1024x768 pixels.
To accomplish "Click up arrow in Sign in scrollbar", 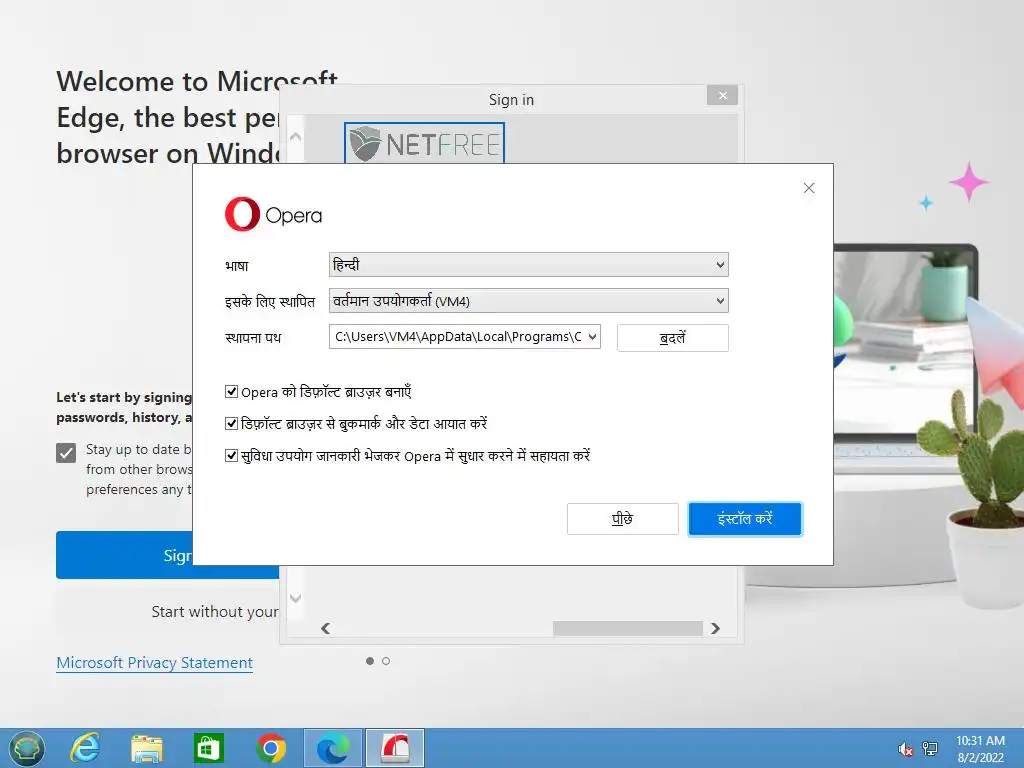I will (x=295, y=136).
